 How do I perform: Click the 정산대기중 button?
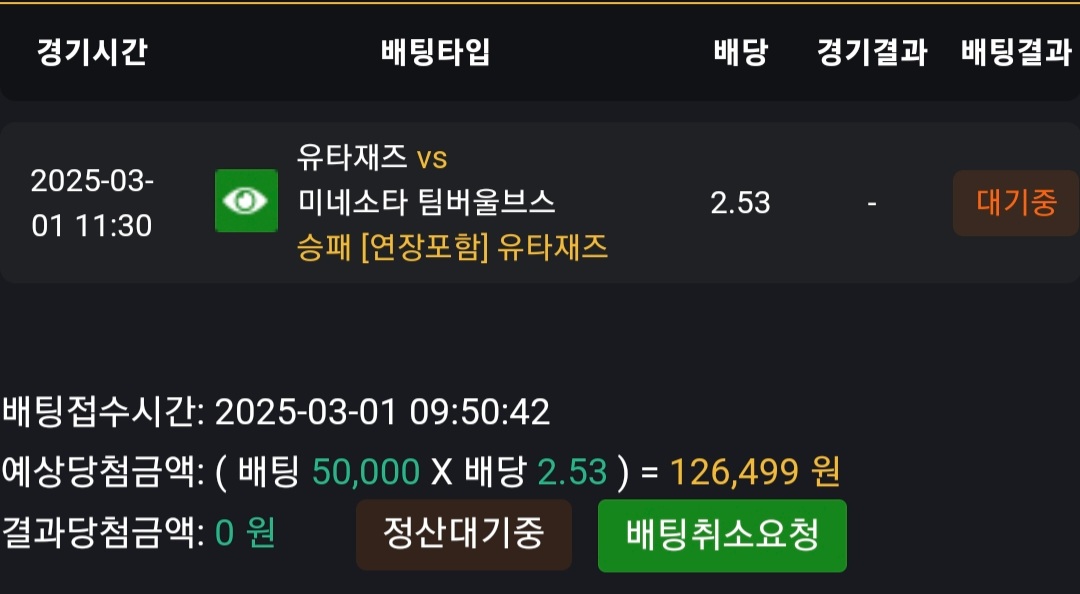tap(463, 534)
